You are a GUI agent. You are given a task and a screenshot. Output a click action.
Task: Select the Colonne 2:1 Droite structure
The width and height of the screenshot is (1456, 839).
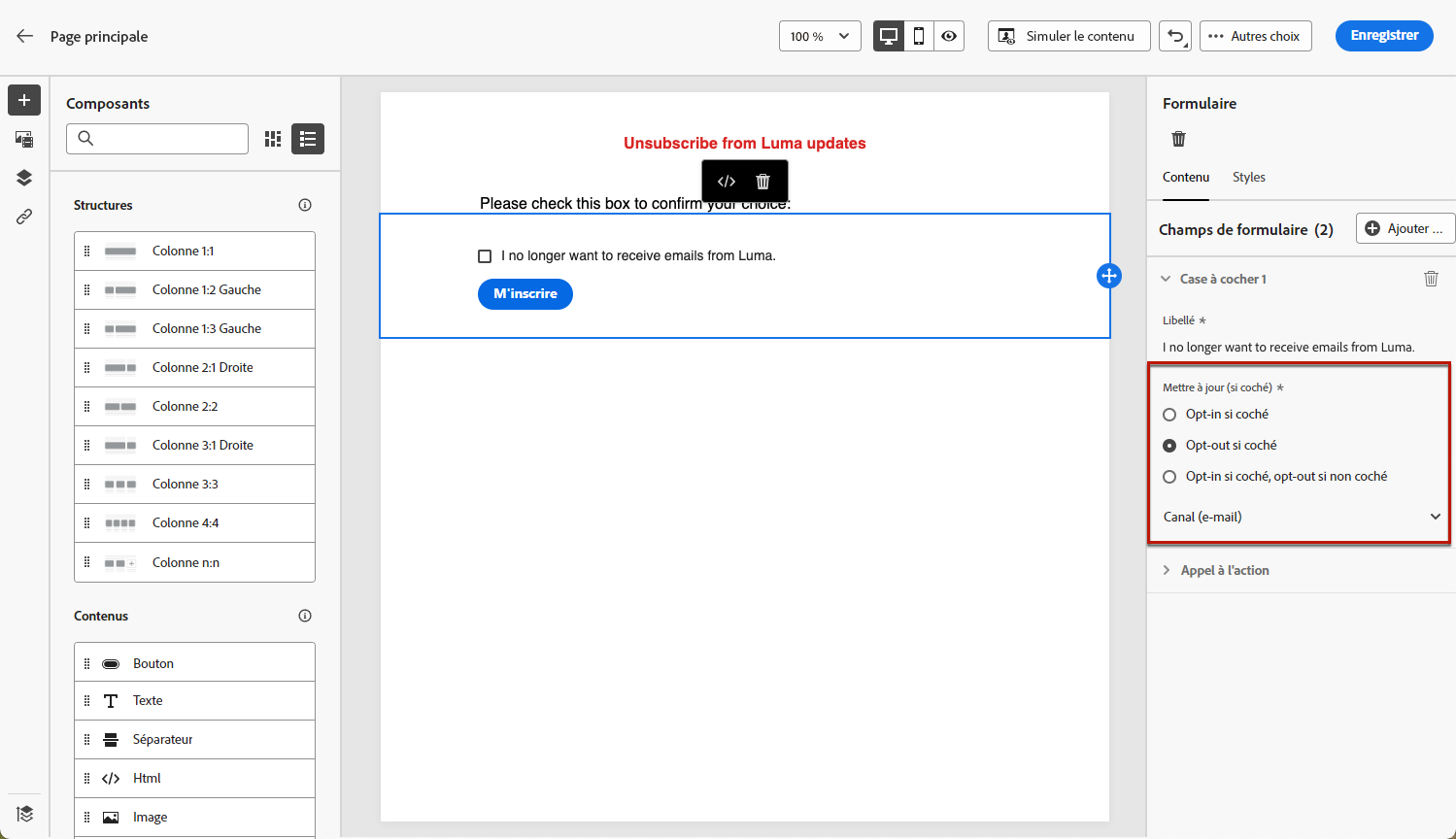point(194,368)
